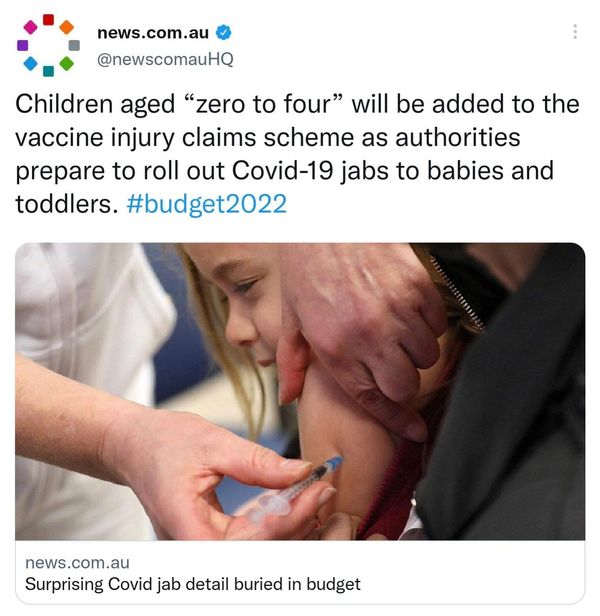Click the blue diamond in the avatar logo
Viewport: 600px width, 616px height.
click(31, 63)
